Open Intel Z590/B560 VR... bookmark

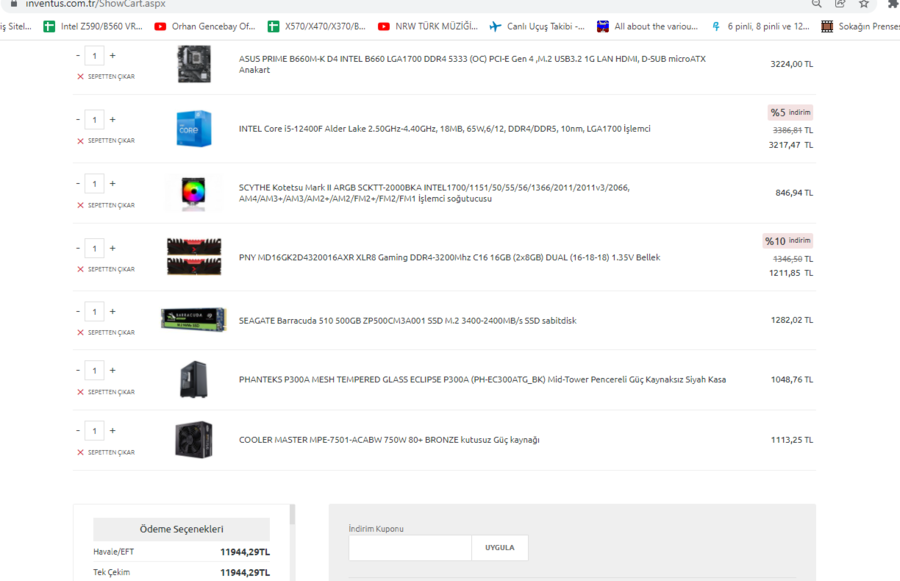coord(93,26)
